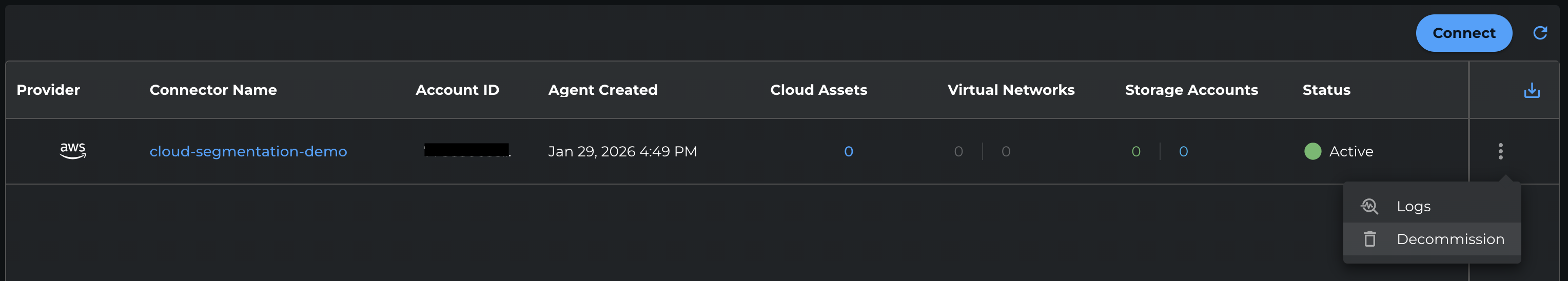Click the Cloud Assets count link
Viewport: 1568px width, 281px height.
click(849, 151)
